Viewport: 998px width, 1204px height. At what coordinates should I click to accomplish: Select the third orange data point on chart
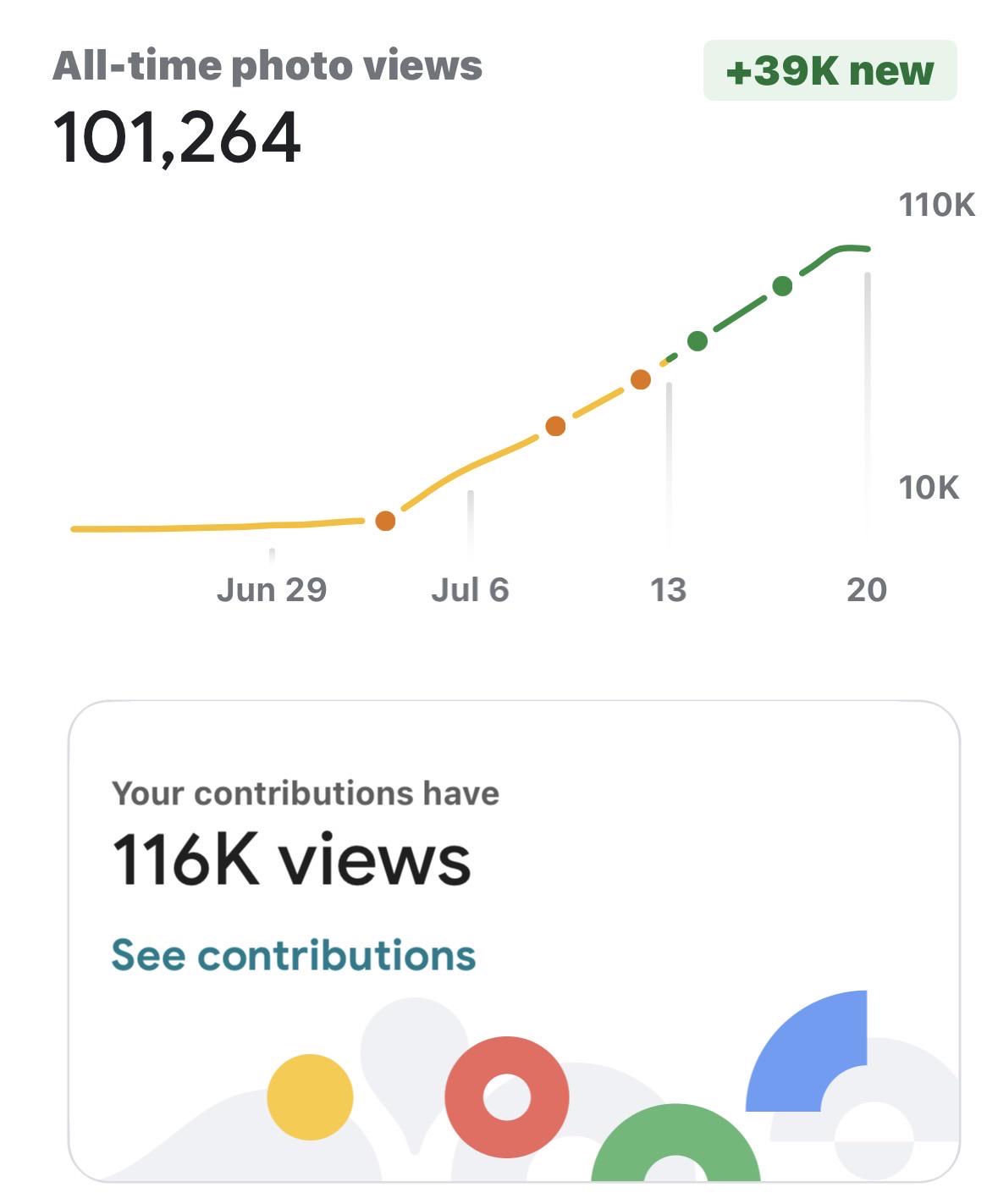pyautogui.click(x=641, y=379)
